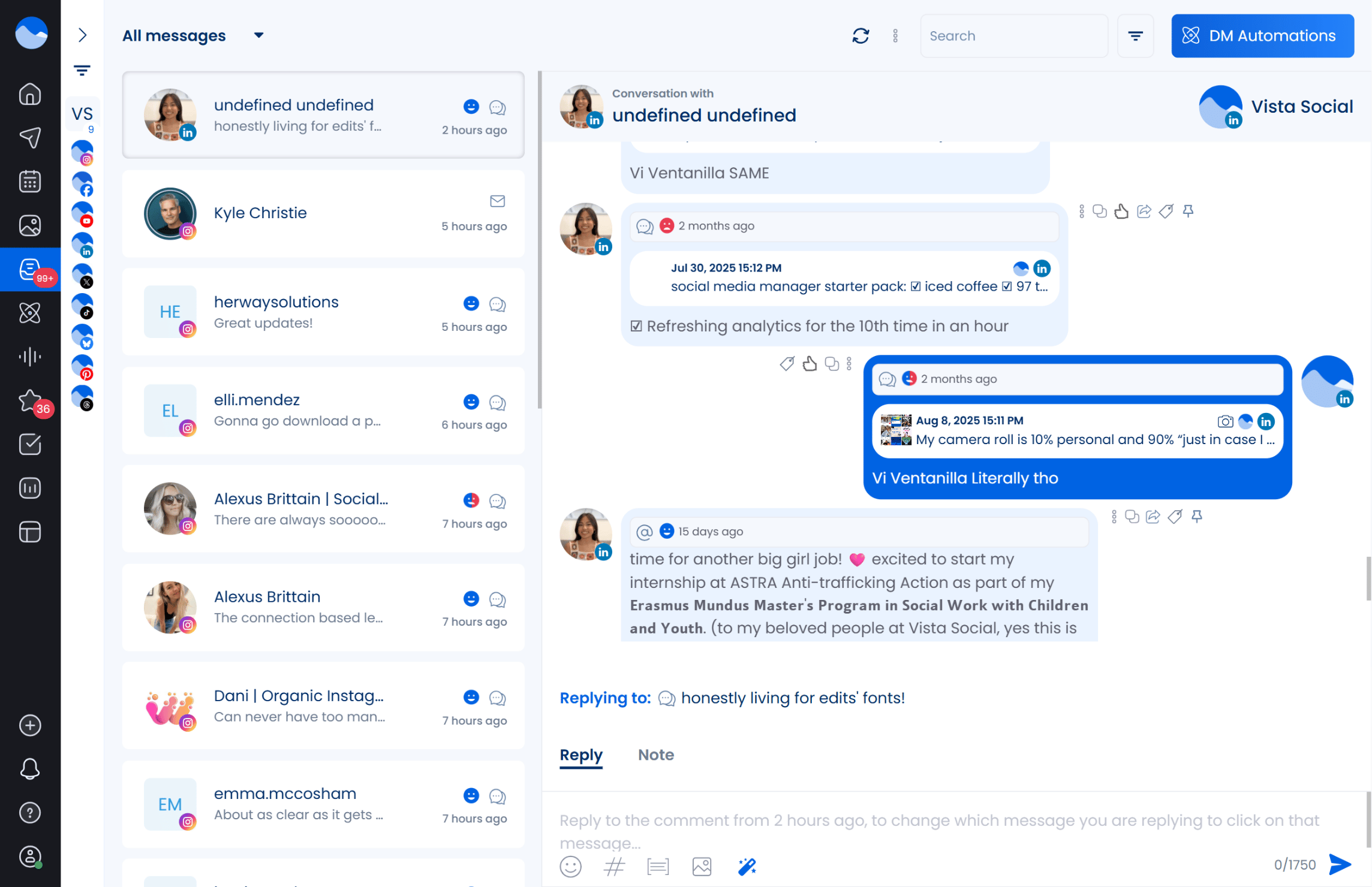Send the reply with arrow icon
This screenshot has width=1372, height=887.
point(1340,864)
